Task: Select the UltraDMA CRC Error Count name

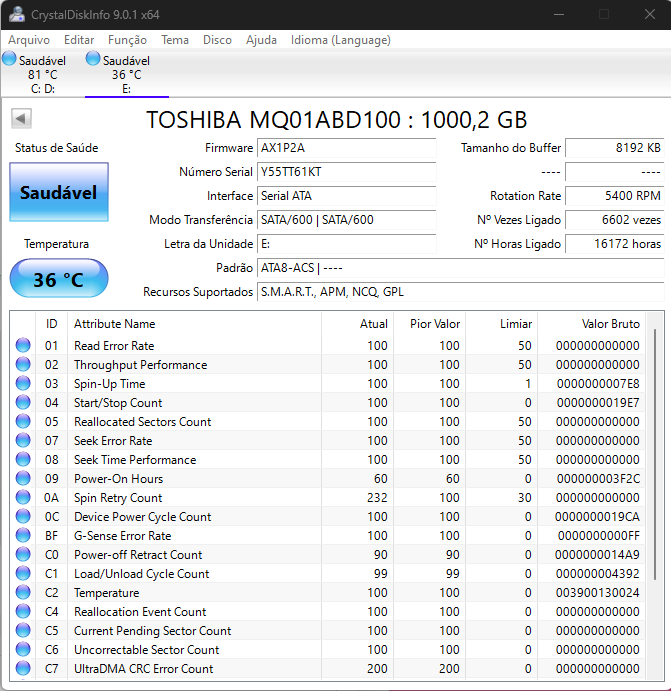Action: click(x=144, y=669)
